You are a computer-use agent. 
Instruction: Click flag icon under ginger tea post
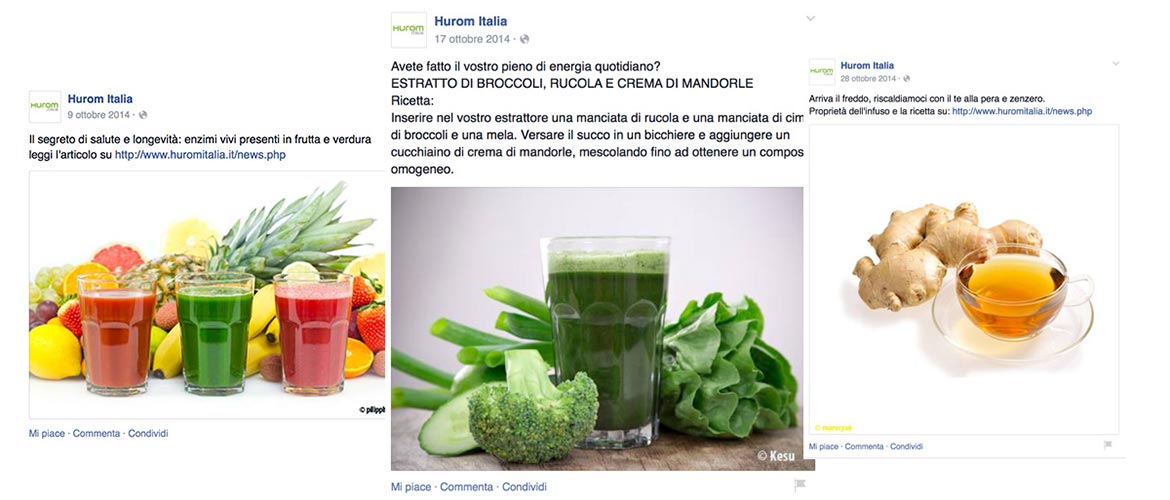[1107, 445]
